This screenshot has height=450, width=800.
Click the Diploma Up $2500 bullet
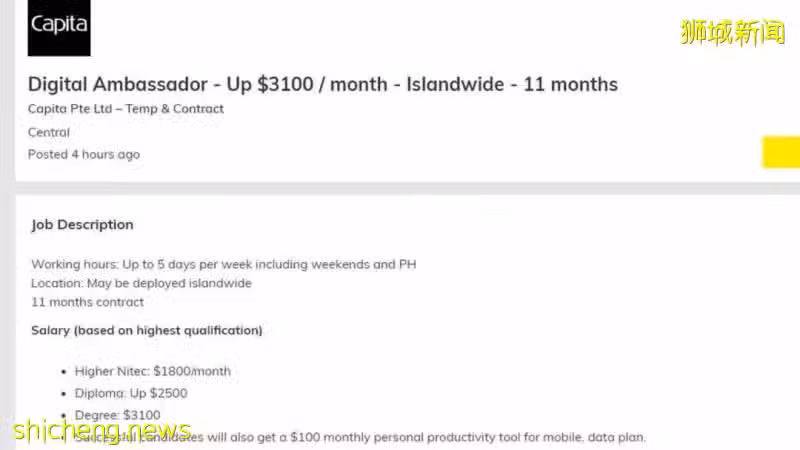(x=131, y=393)
